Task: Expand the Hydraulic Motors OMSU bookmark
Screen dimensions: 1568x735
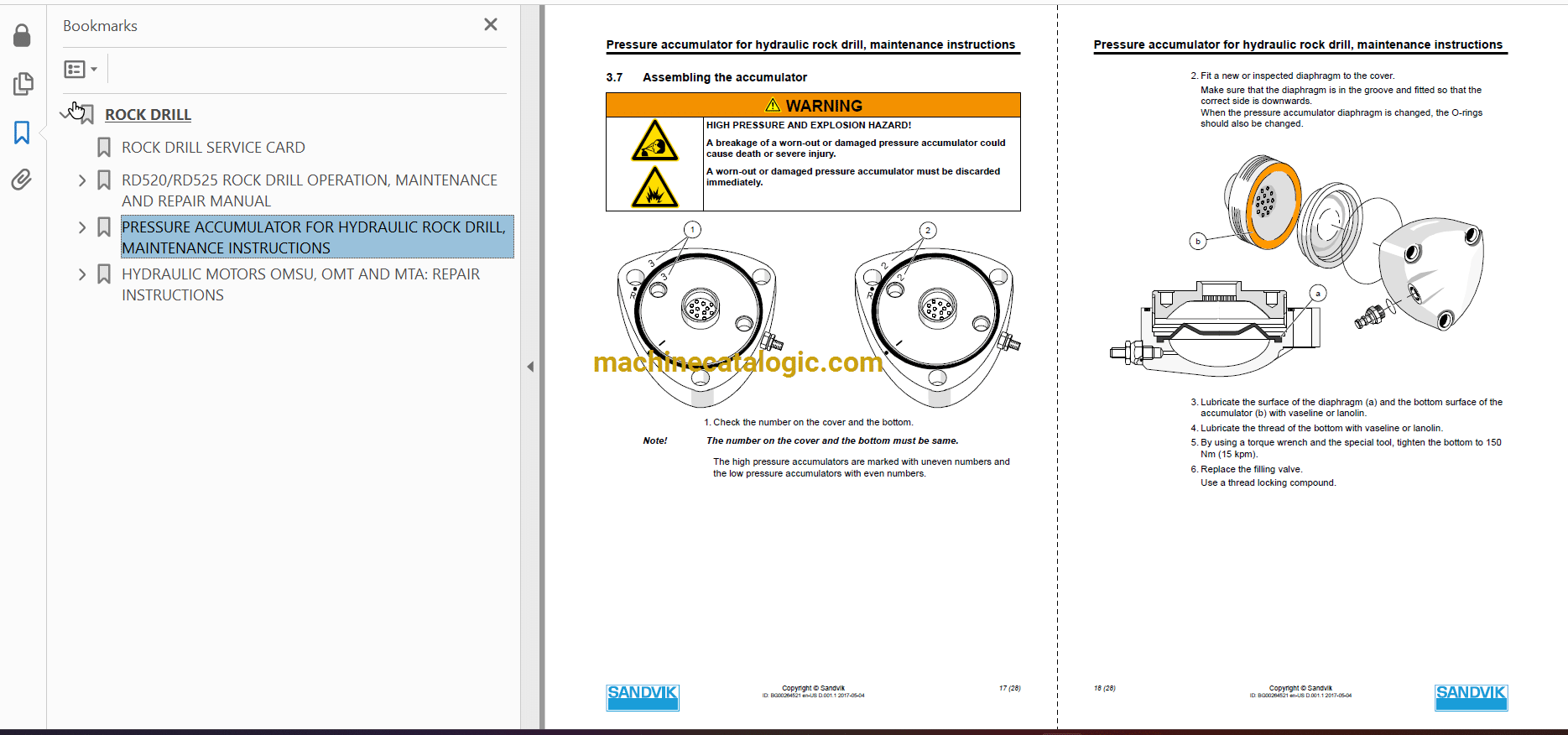Action: click(82, 274)
